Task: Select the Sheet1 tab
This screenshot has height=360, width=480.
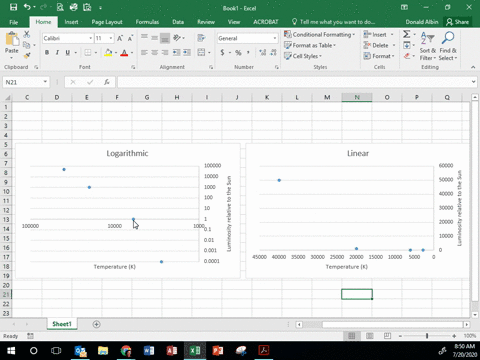Action: point(62,324)
